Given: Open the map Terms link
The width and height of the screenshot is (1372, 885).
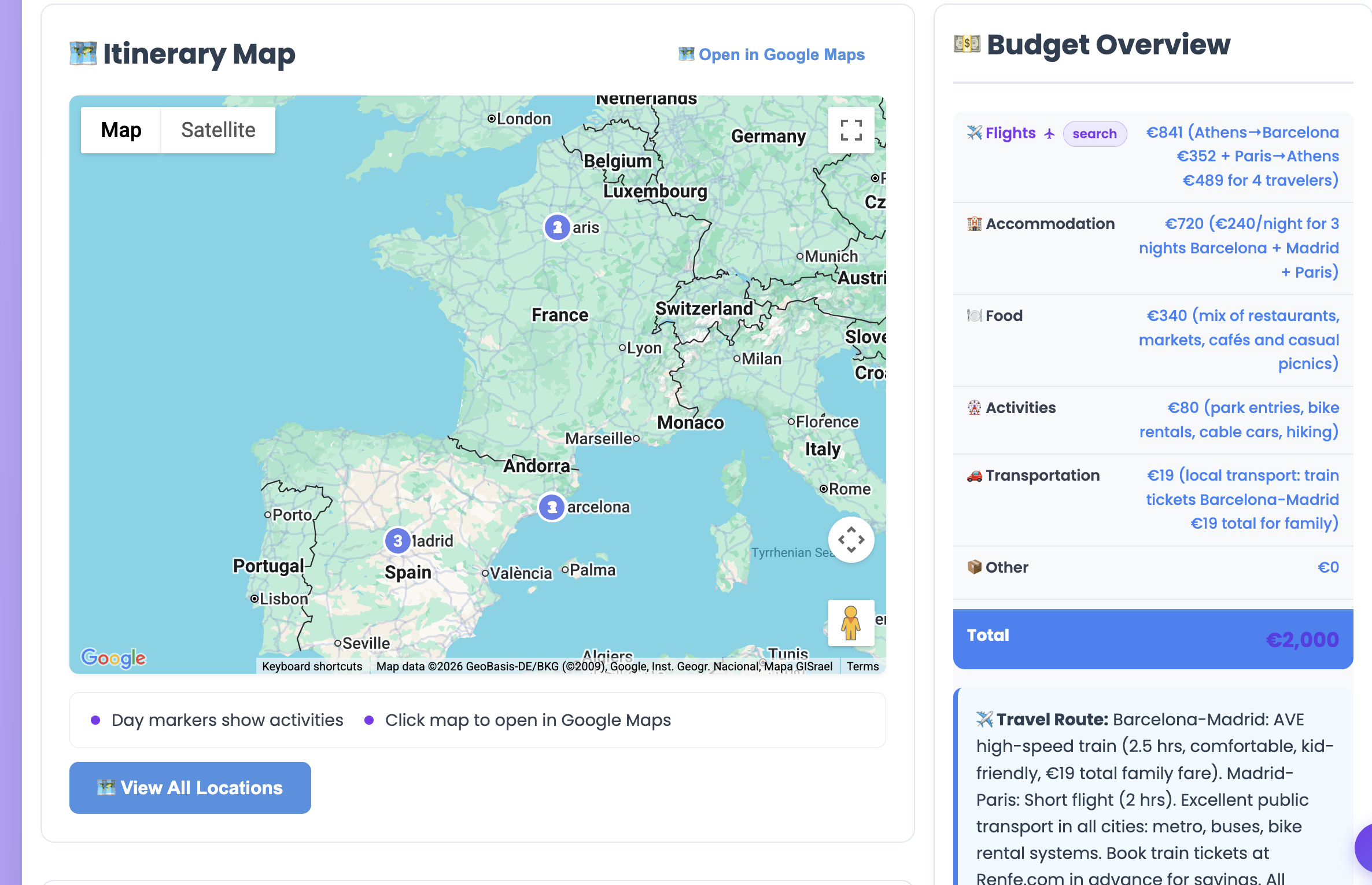Looking at the screenshot, I should (x=862, y=666).
